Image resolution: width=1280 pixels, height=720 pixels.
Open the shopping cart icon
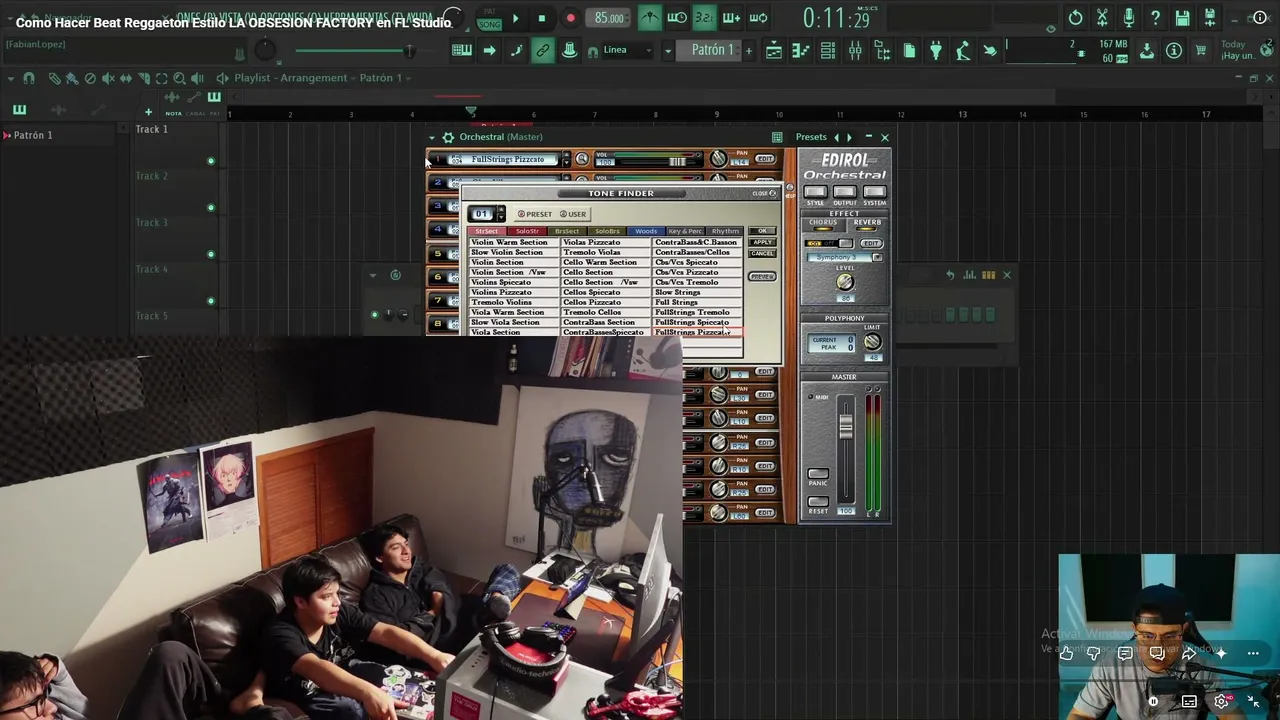pos(1201,51)
